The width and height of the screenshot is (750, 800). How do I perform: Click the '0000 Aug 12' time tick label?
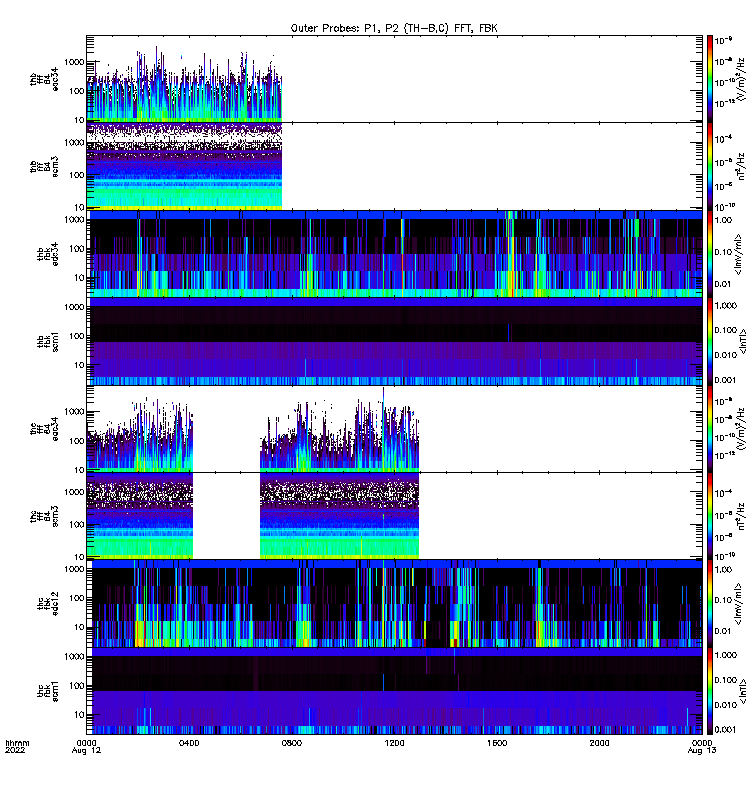(86, 746)
